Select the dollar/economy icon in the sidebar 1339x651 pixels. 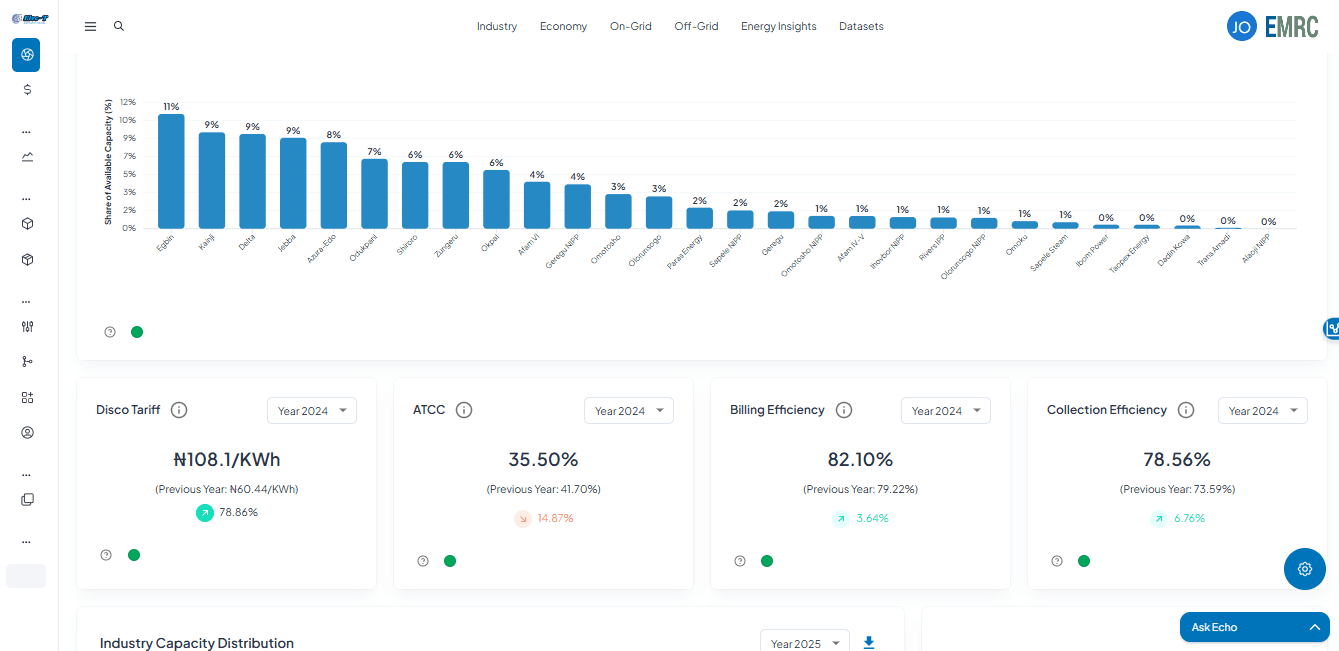[27, 89]
